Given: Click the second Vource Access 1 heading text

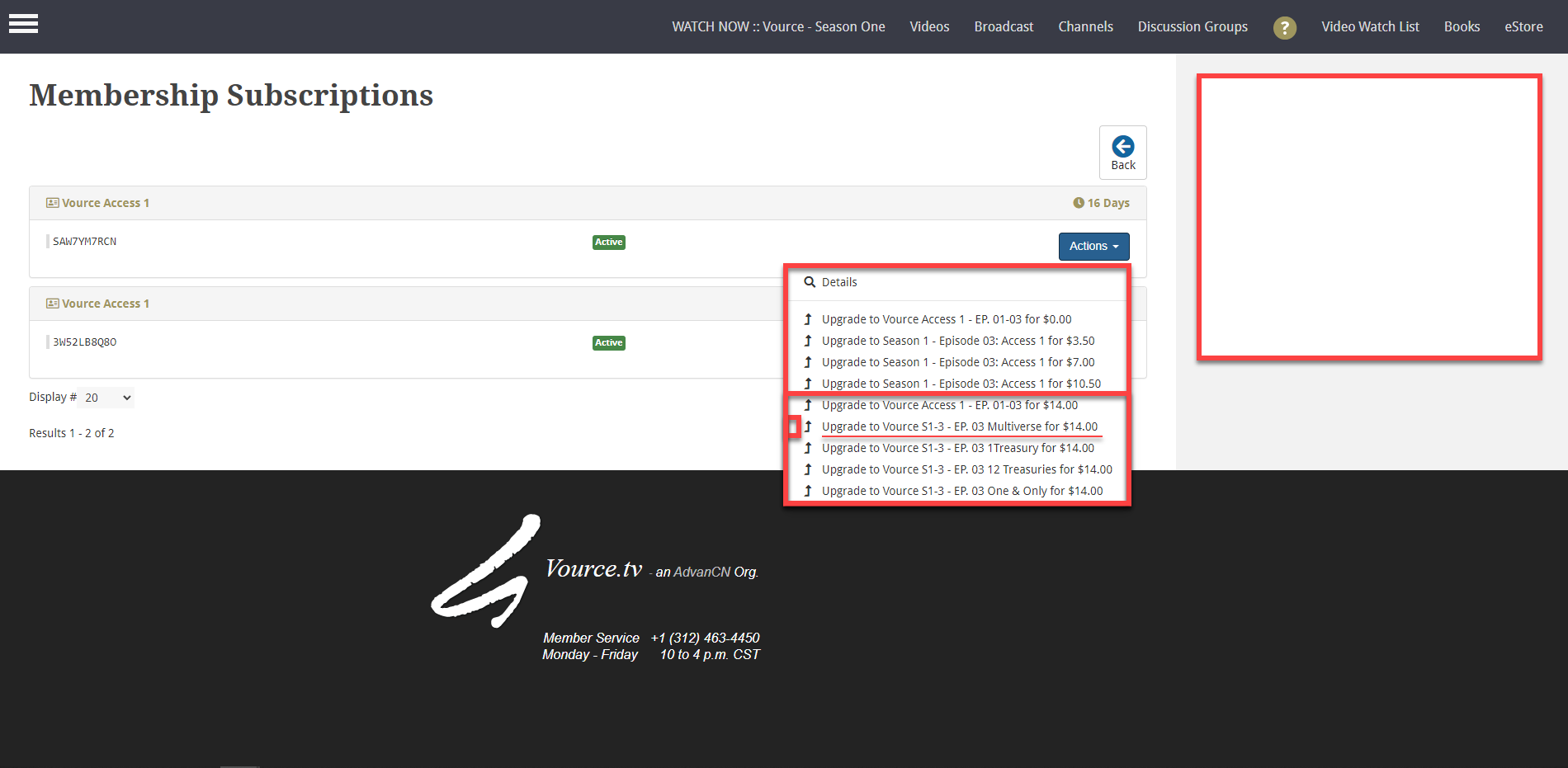Looking at the screenshot, I should point(106,304).
